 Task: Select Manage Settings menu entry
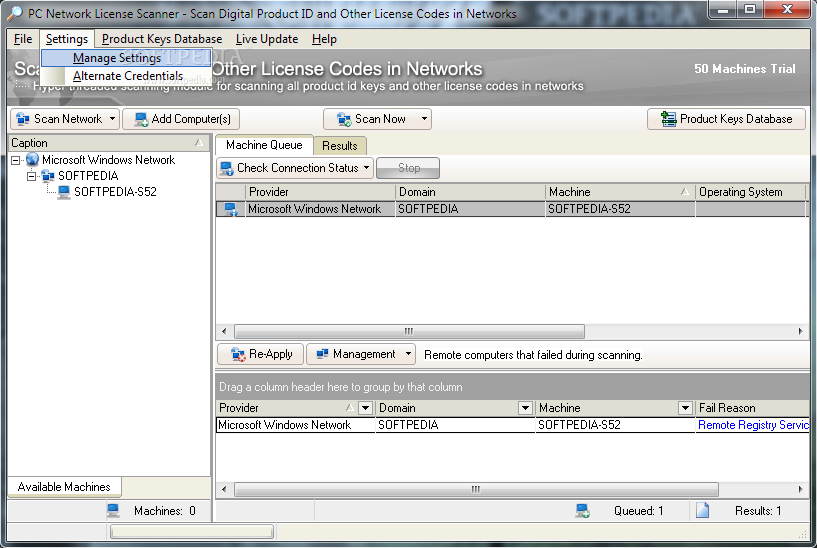pos(126,58)
